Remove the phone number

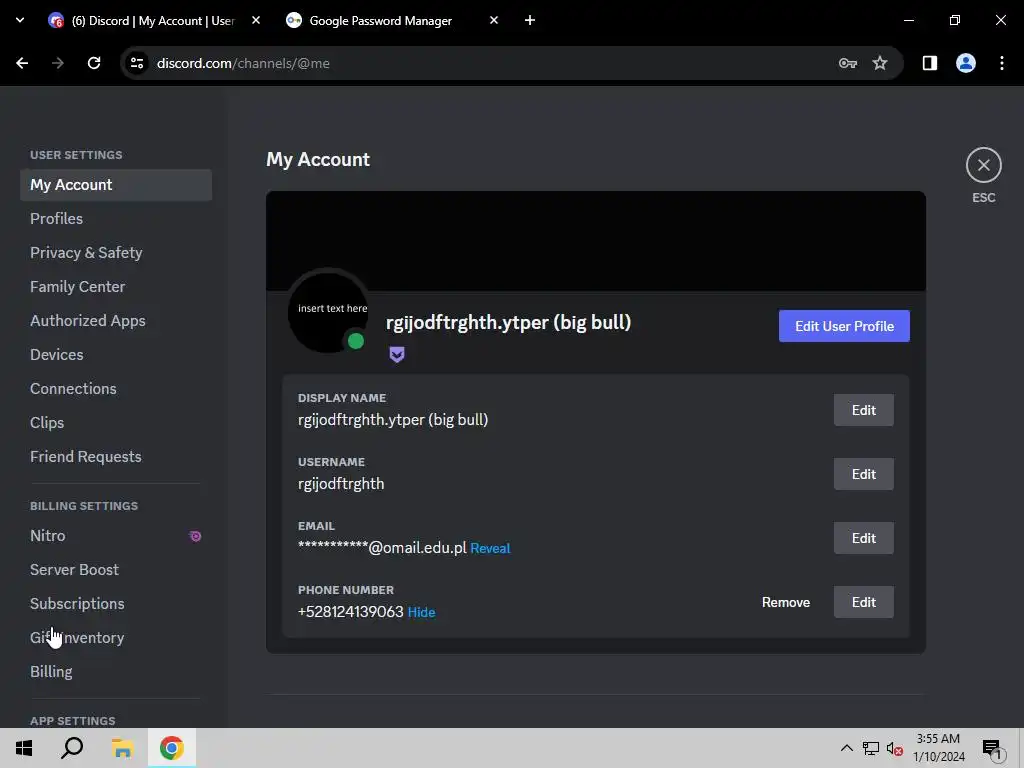click(786, 602)
